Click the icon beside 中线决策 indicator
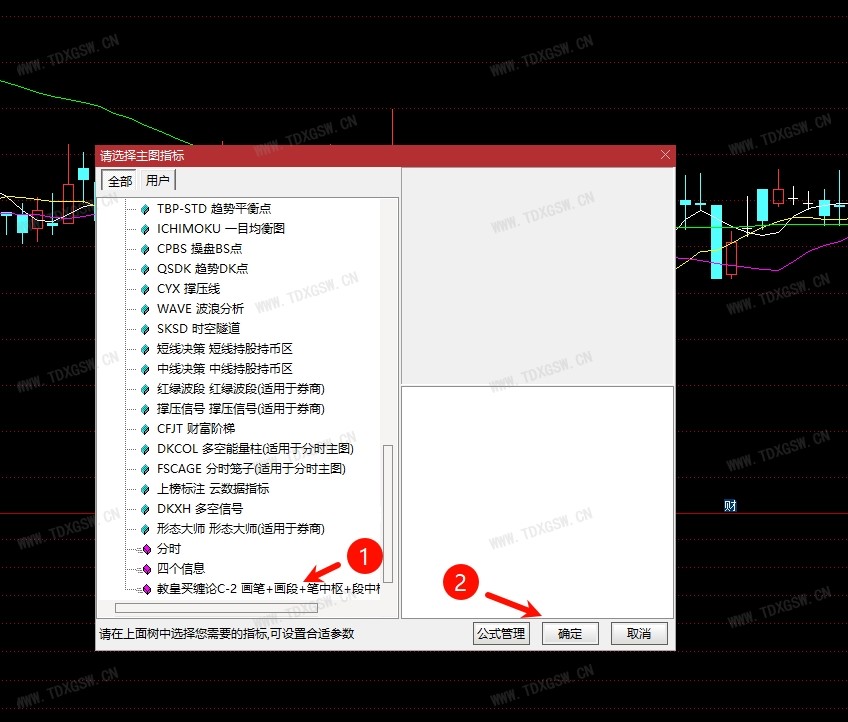 [145, 369]
